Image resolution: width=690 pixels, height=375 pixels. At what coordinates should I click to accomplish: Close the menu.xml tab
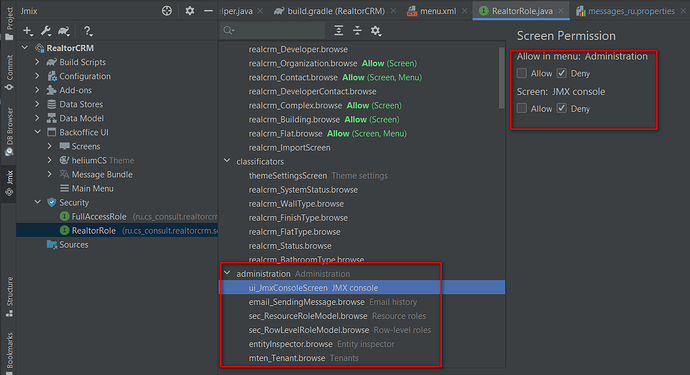tap(465, 11)
